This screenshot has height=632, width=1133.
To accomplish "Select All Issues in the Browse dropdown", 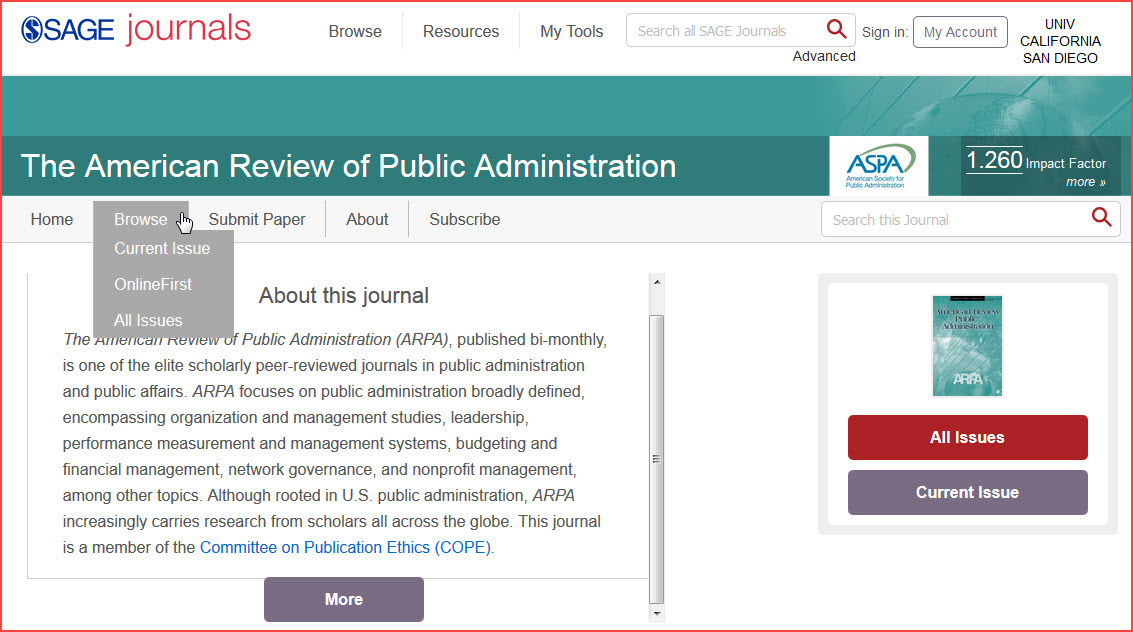I will (x=148, y=320).
